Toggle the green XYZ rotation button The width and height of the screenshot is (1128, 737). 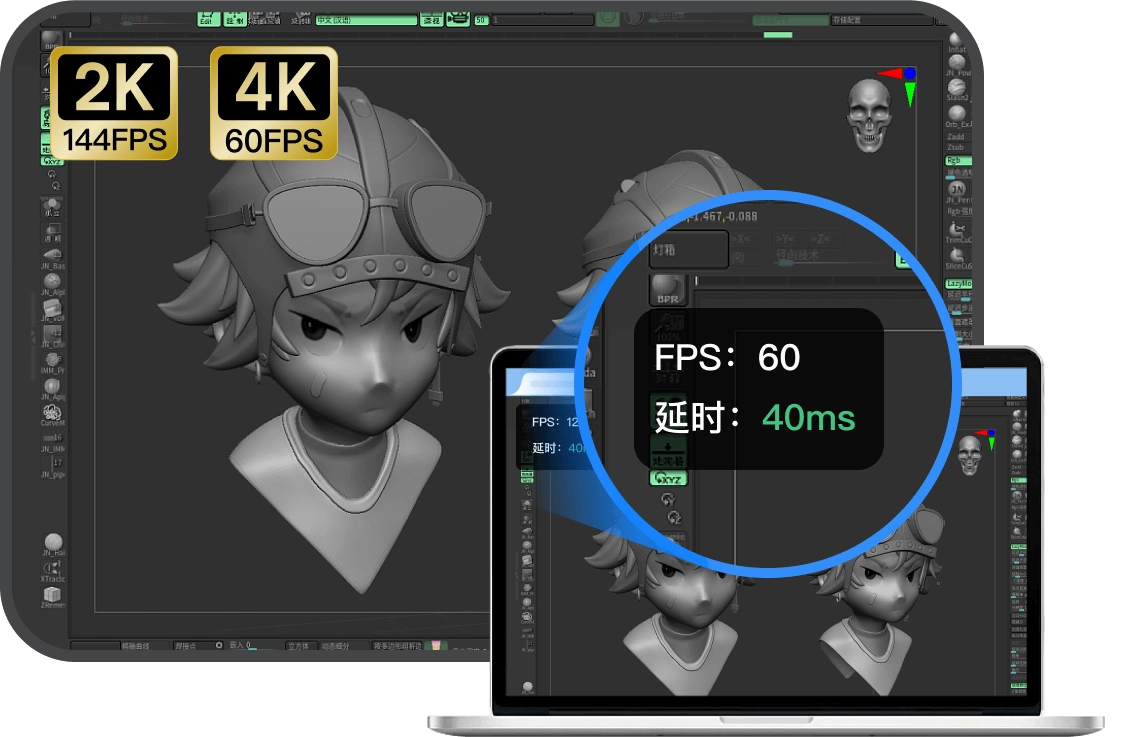(668, 479)
